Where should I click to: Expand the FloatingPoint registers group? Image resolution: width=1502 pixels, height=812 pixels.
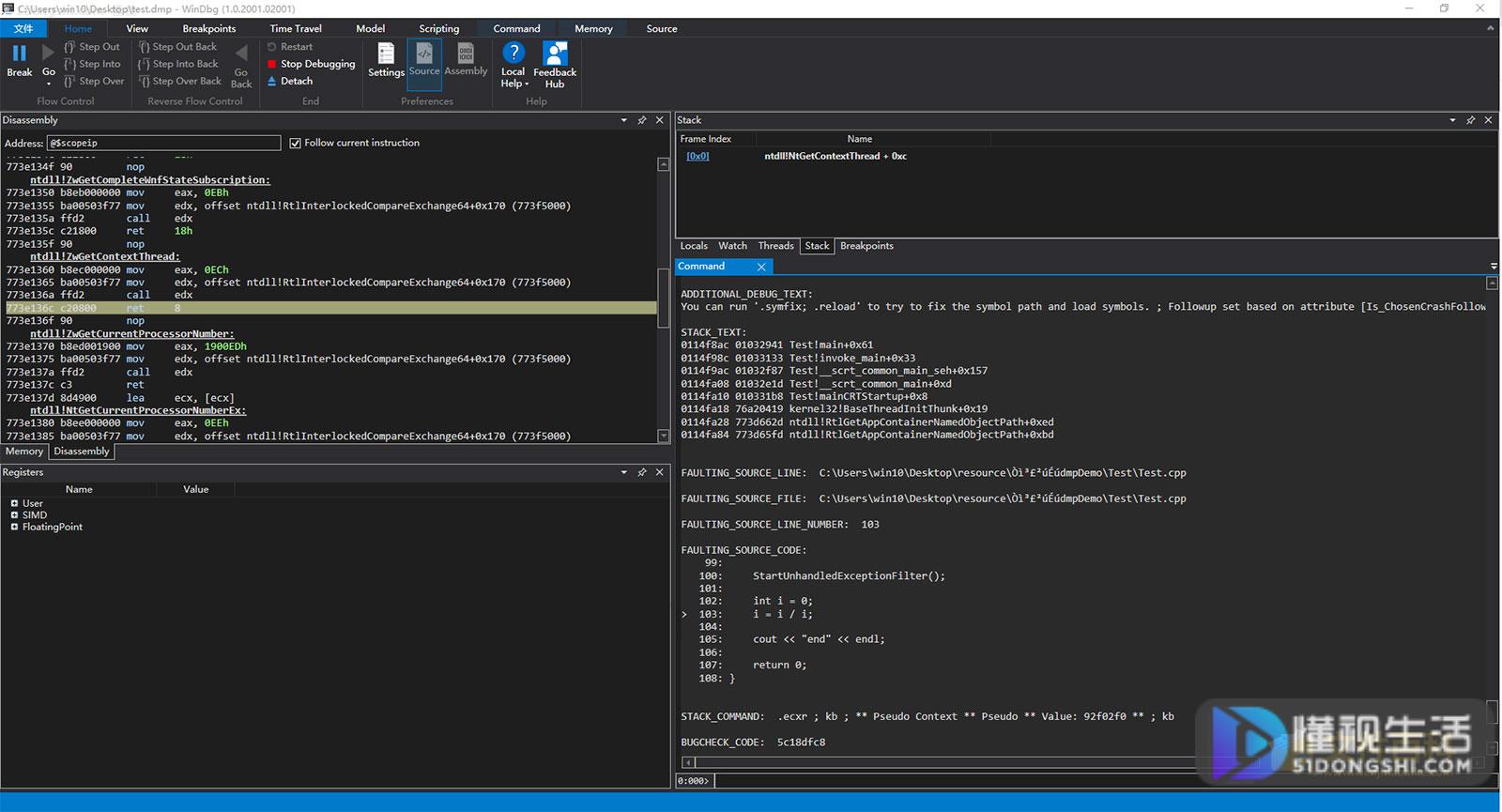[x=14, y=527]
